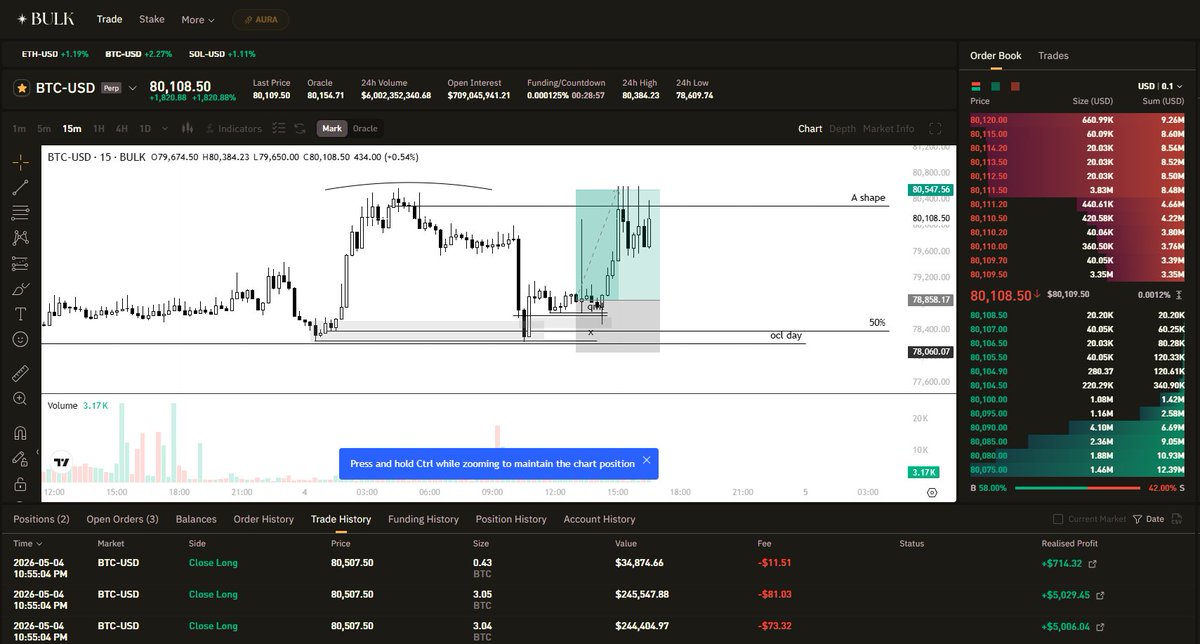1200x644 pixels.
Task: Select the text annotation tool
Action: coord(21,314)
